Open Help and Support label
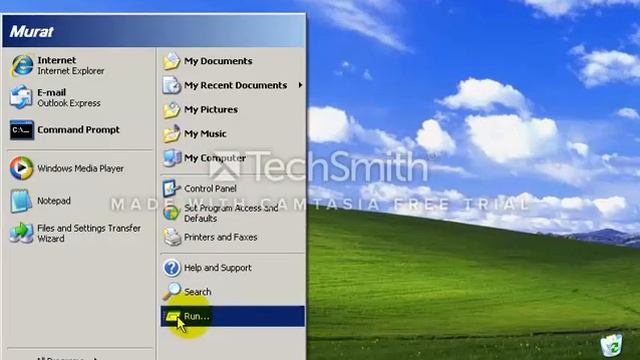 [x=218, y=268]
